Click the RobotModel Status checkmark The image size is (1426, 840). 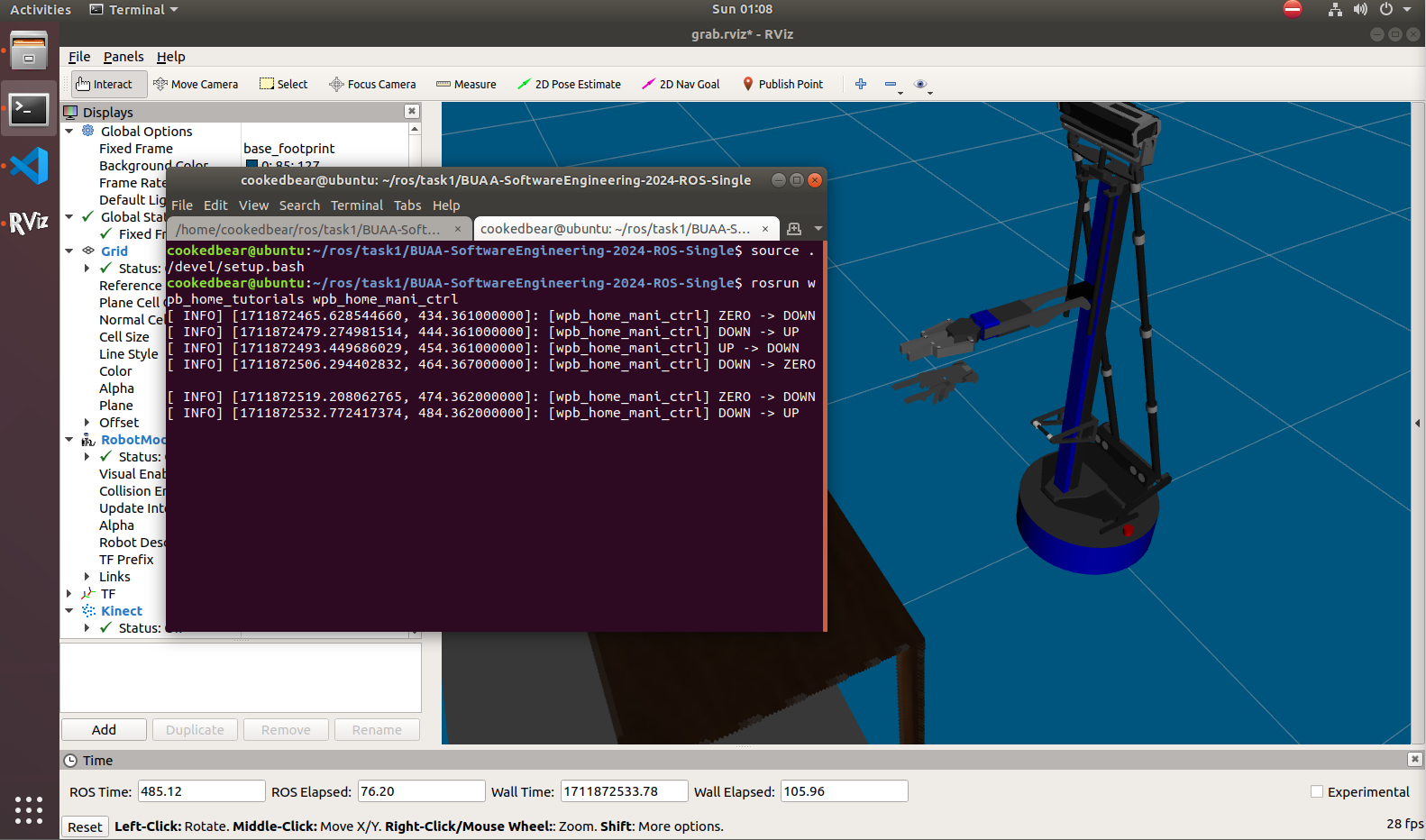pos(105,456)
